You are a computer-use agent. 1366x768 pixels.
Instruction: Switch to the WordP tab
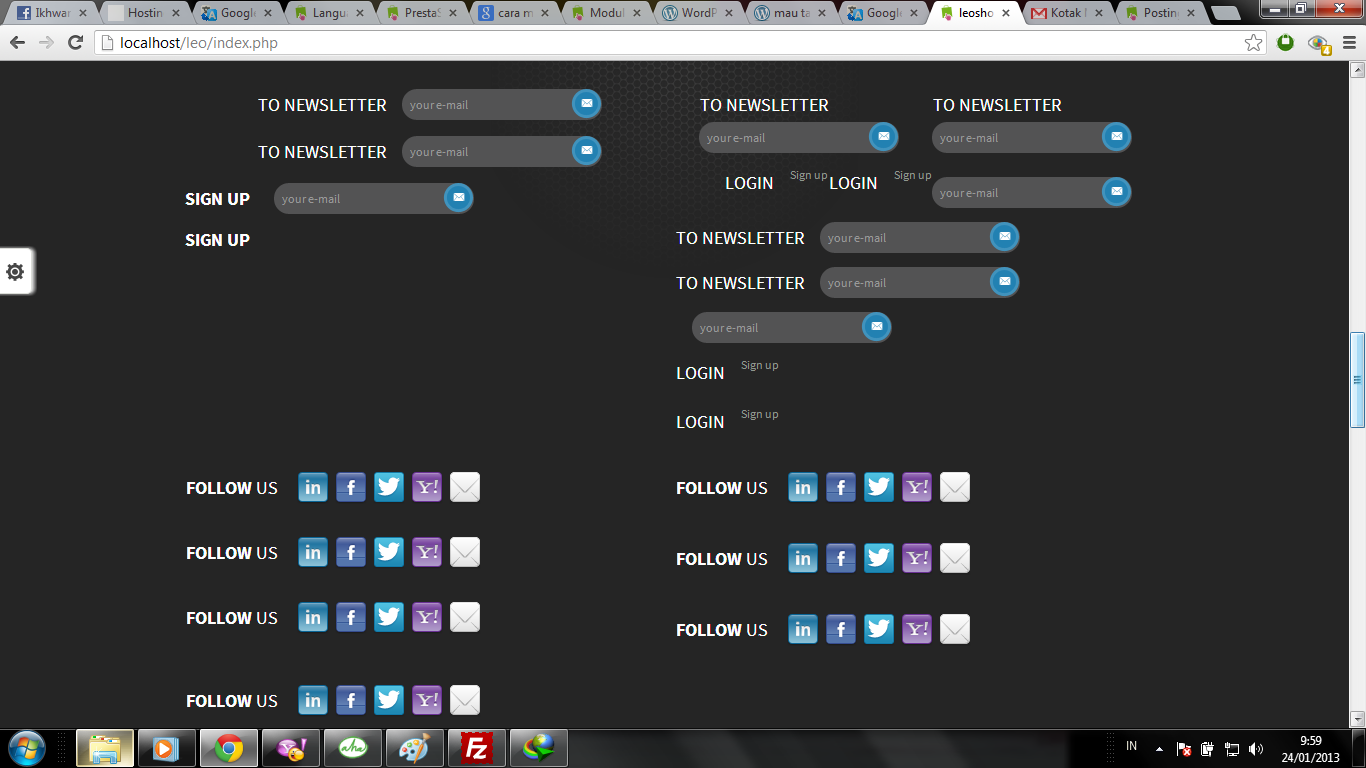point(699,13)
